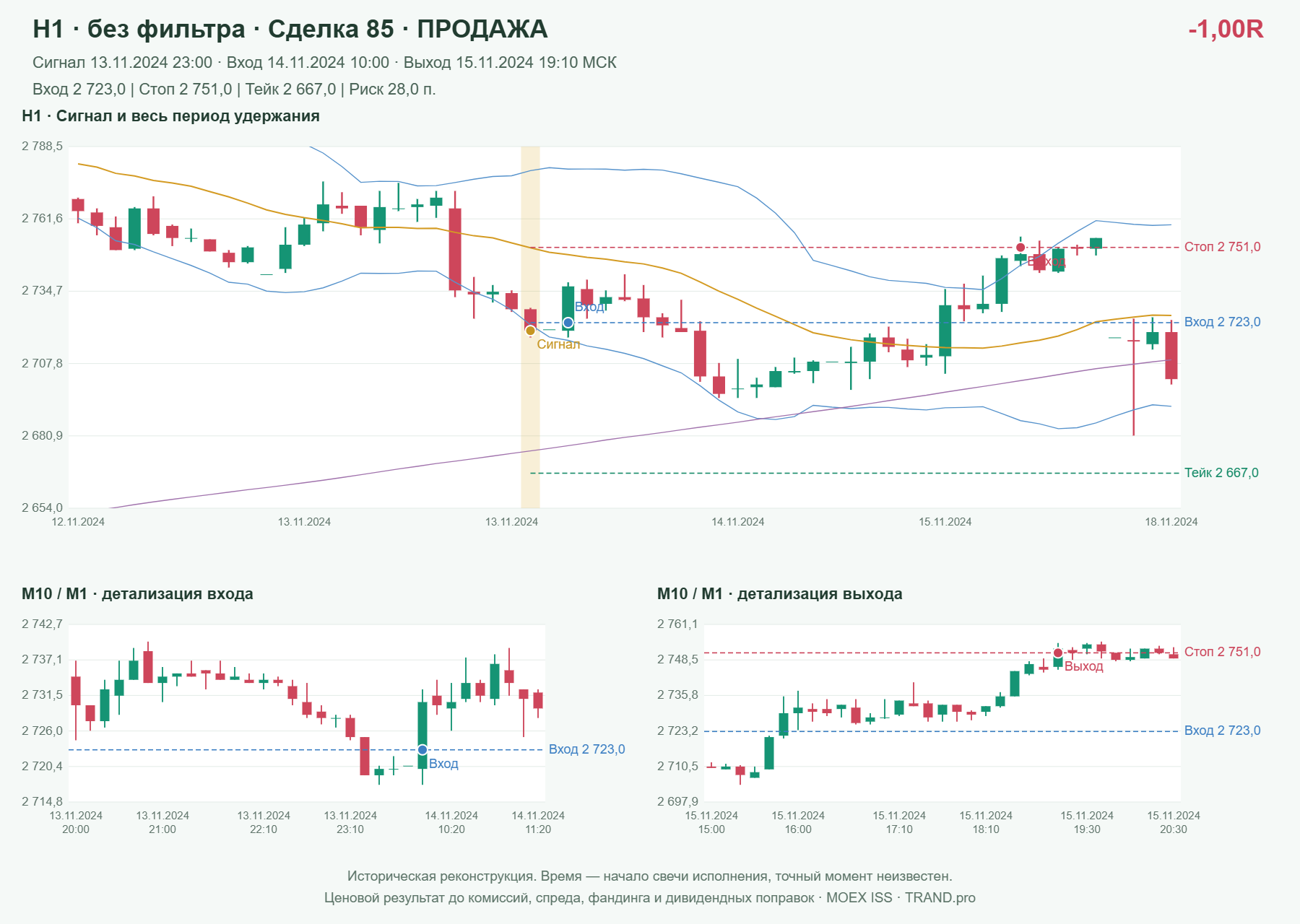Click the 2 742,7 axis label on entry chart
The image size is (1300, 924).
tap(42, 624)
